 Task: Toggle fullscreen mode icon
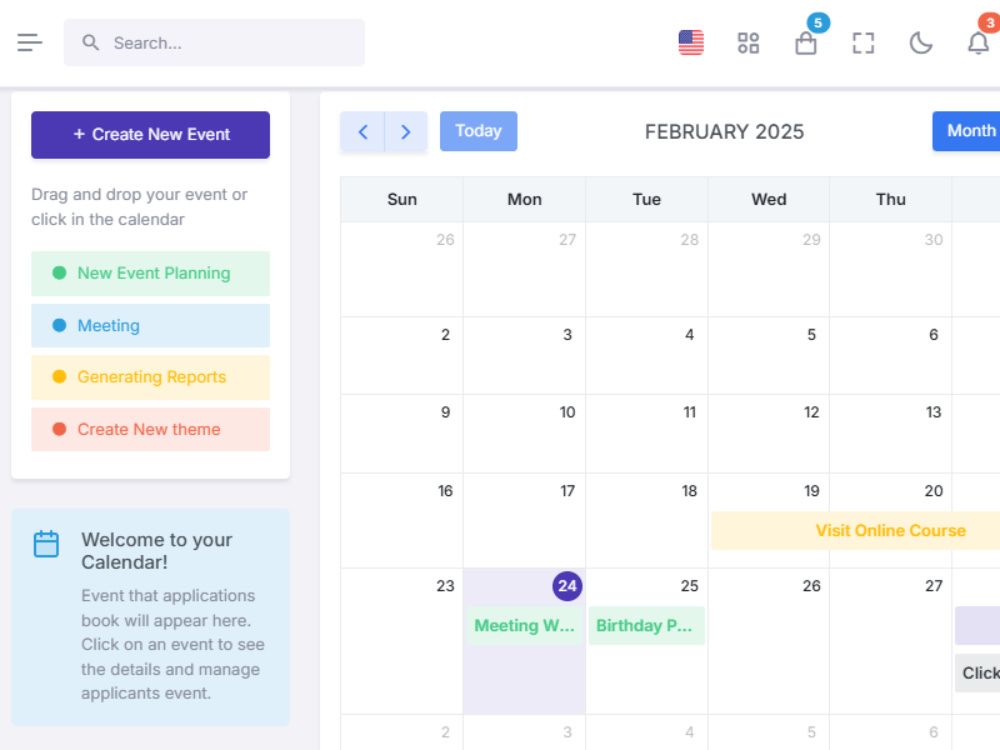click(863, 43)
